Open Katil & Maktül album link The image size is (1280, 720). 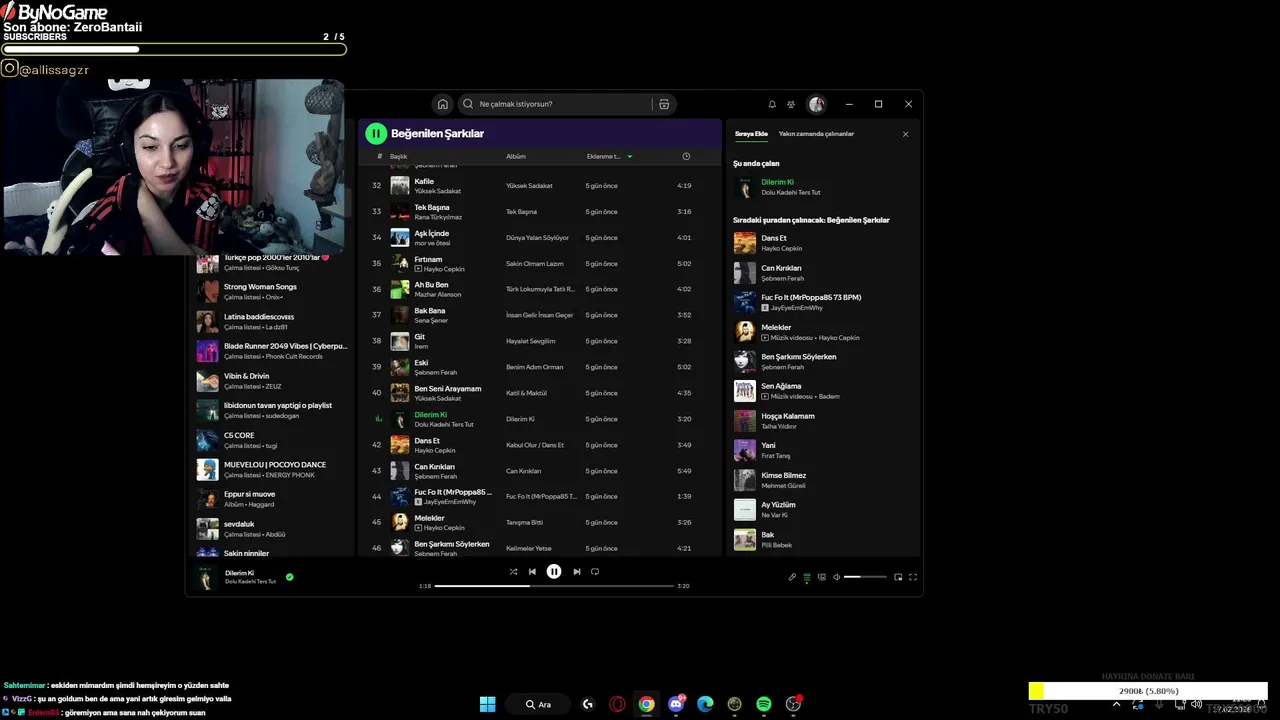(x=526, y=393)
